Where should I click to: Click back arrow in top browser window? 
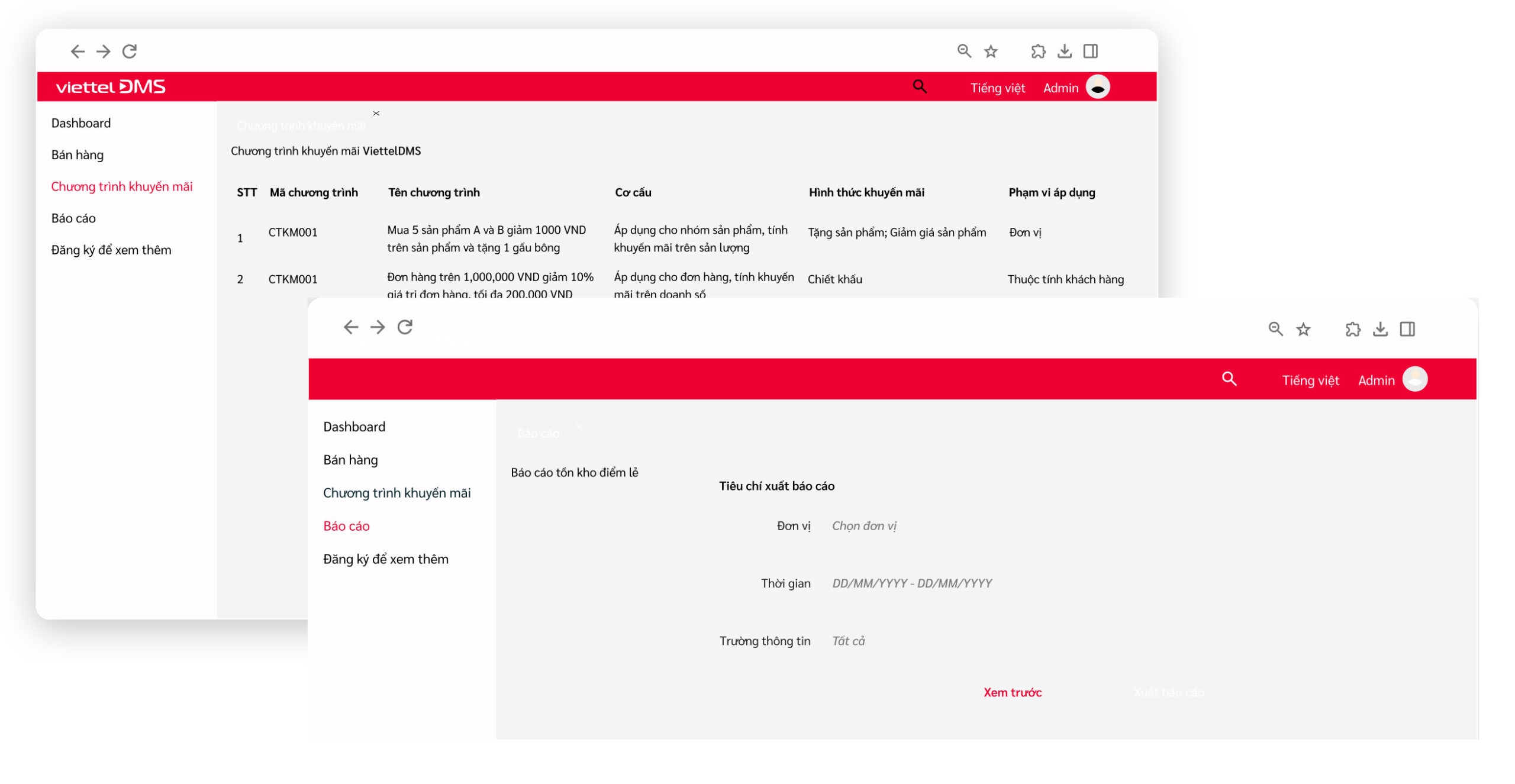tap(78, 51)
